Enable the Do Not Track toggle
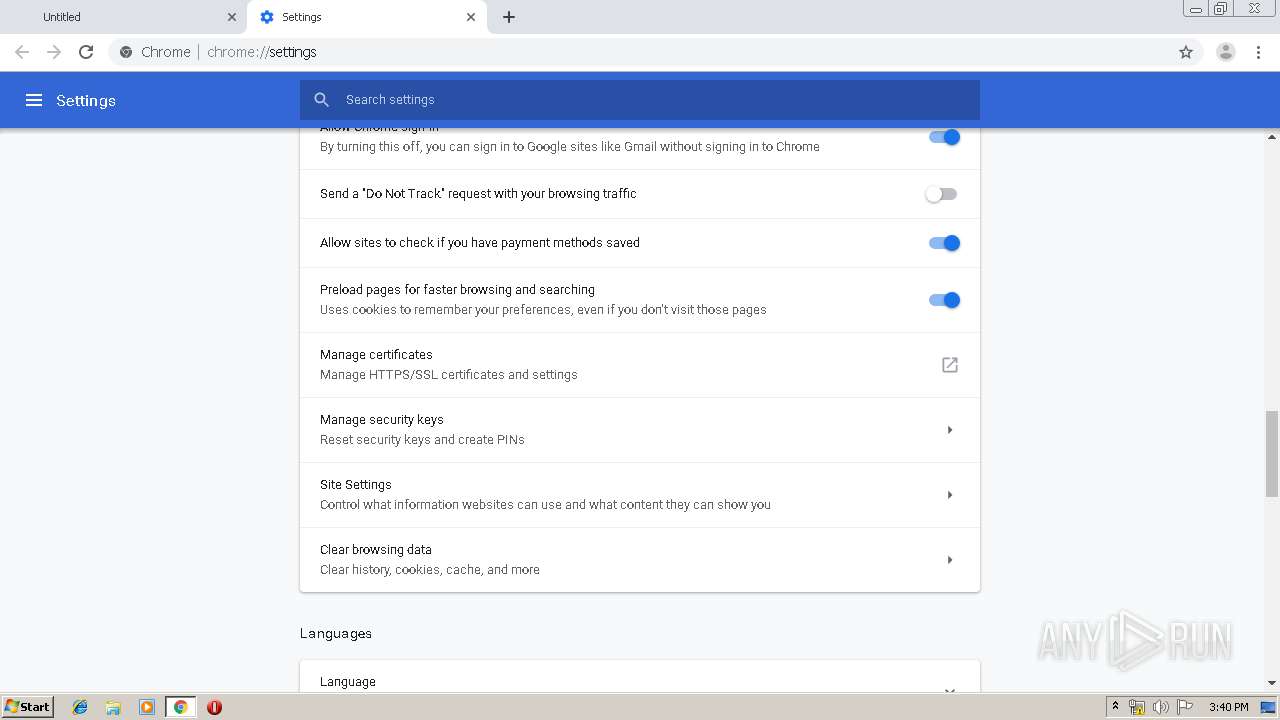Screen dimensions: 1280x720 click(941, 194)
